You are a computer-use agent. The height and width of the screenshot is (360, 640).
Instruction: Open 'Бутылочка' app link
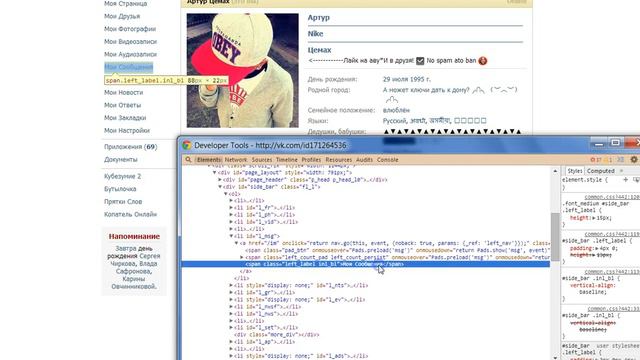[x=120, y=189]
